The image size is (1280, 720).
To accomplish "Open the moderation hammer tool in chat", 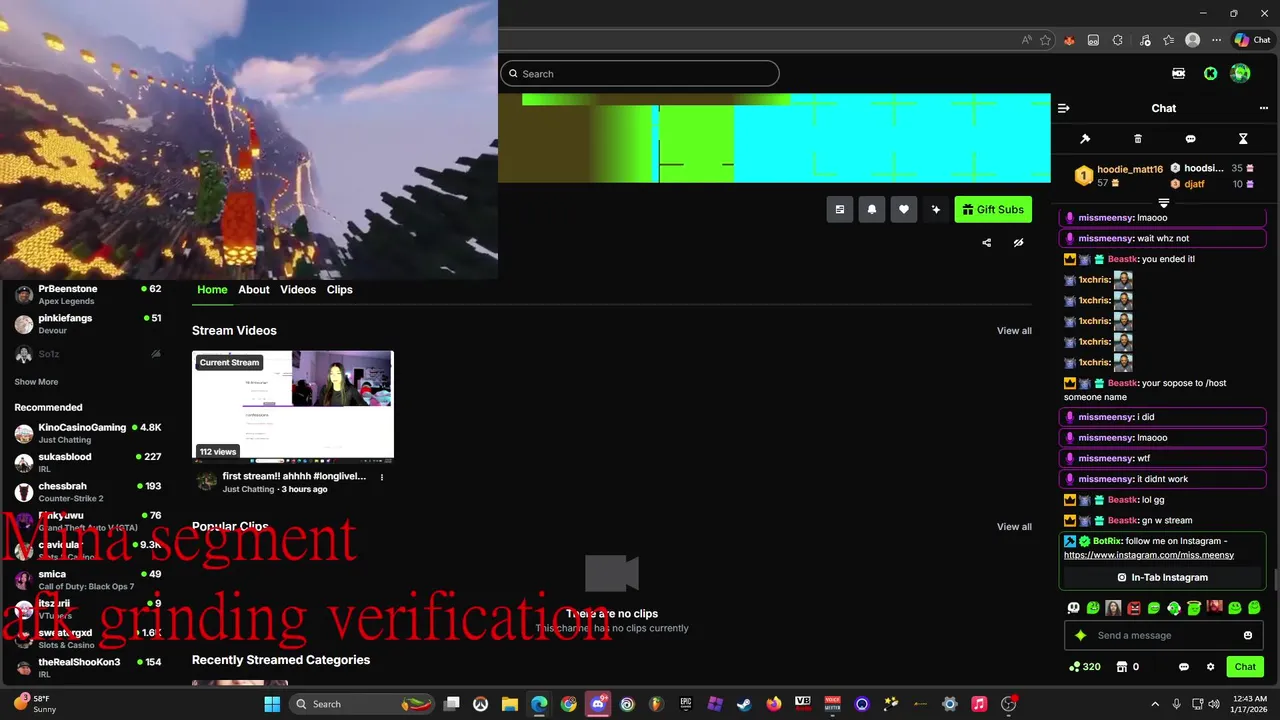I will [x=1085, y=139].
